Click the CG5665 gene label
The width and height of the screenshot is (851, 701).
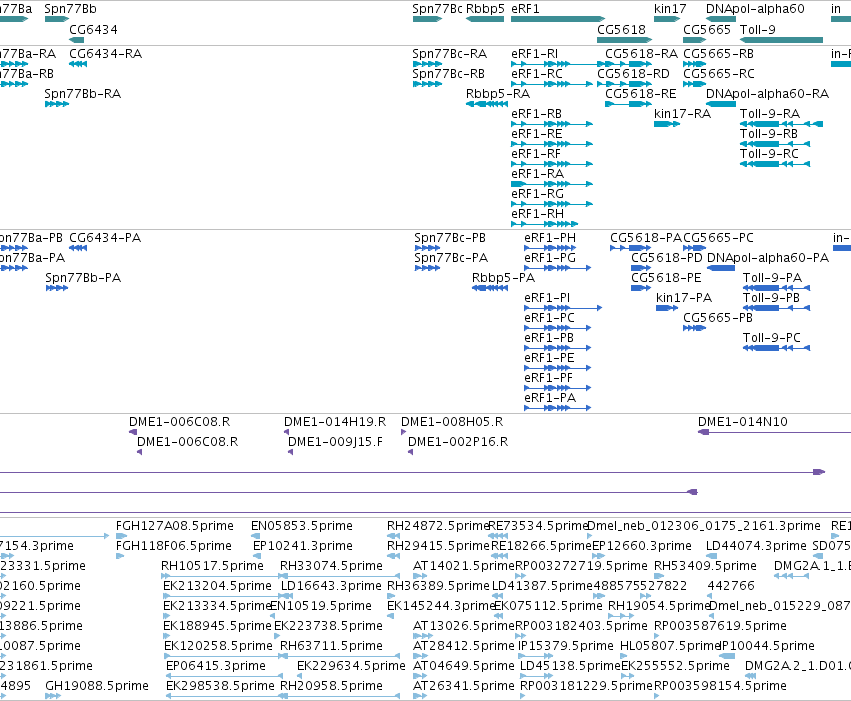707,30
